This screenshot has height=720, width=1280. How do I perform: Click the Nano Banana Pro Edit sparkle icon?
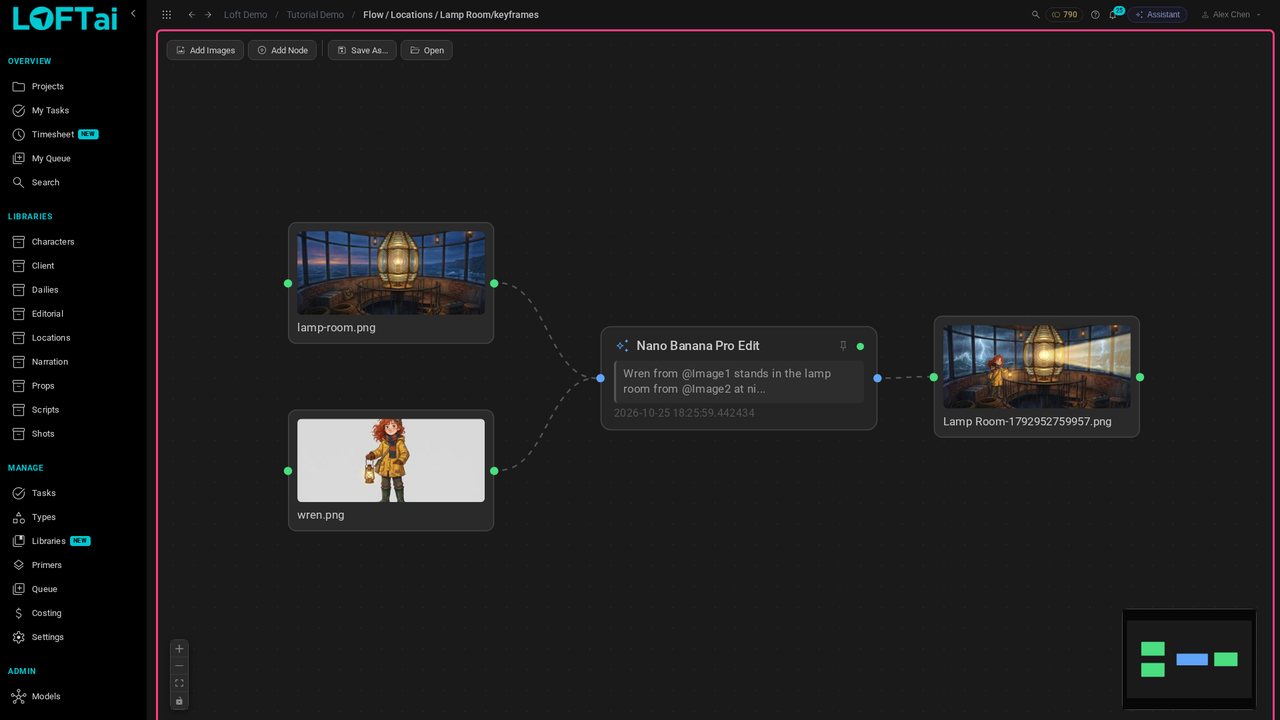click(x=622, y=346)
